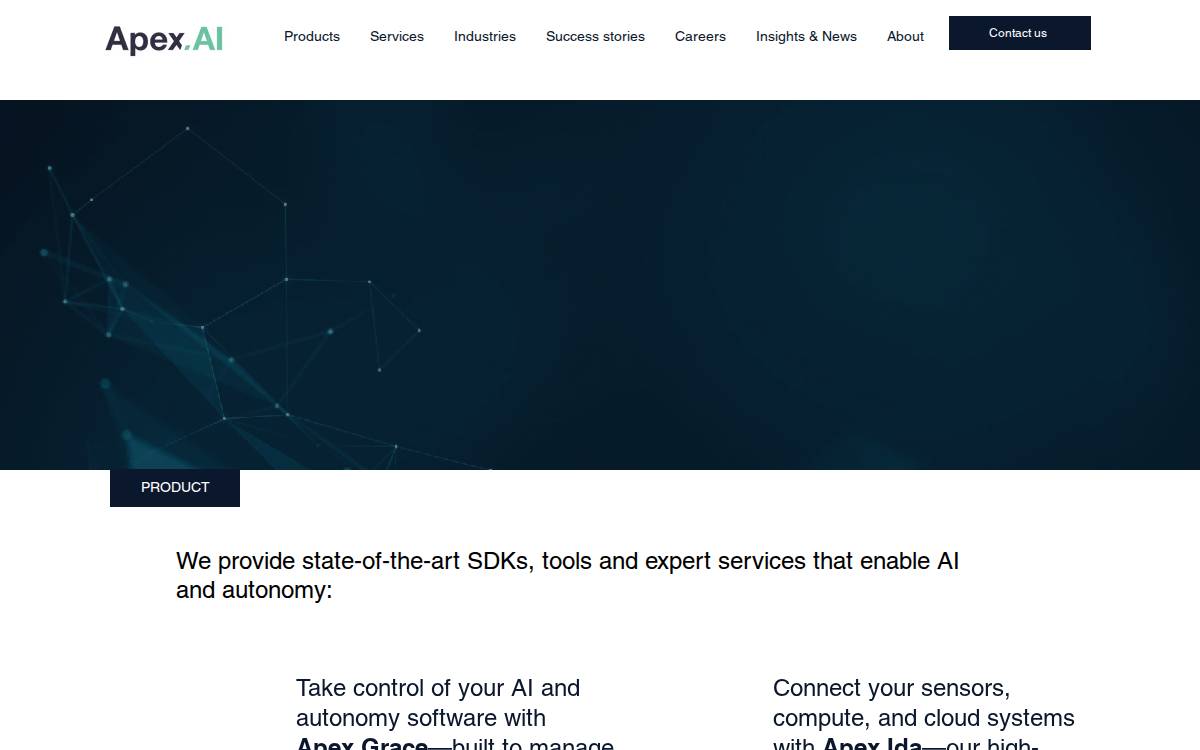Open the Careers page

700,36
